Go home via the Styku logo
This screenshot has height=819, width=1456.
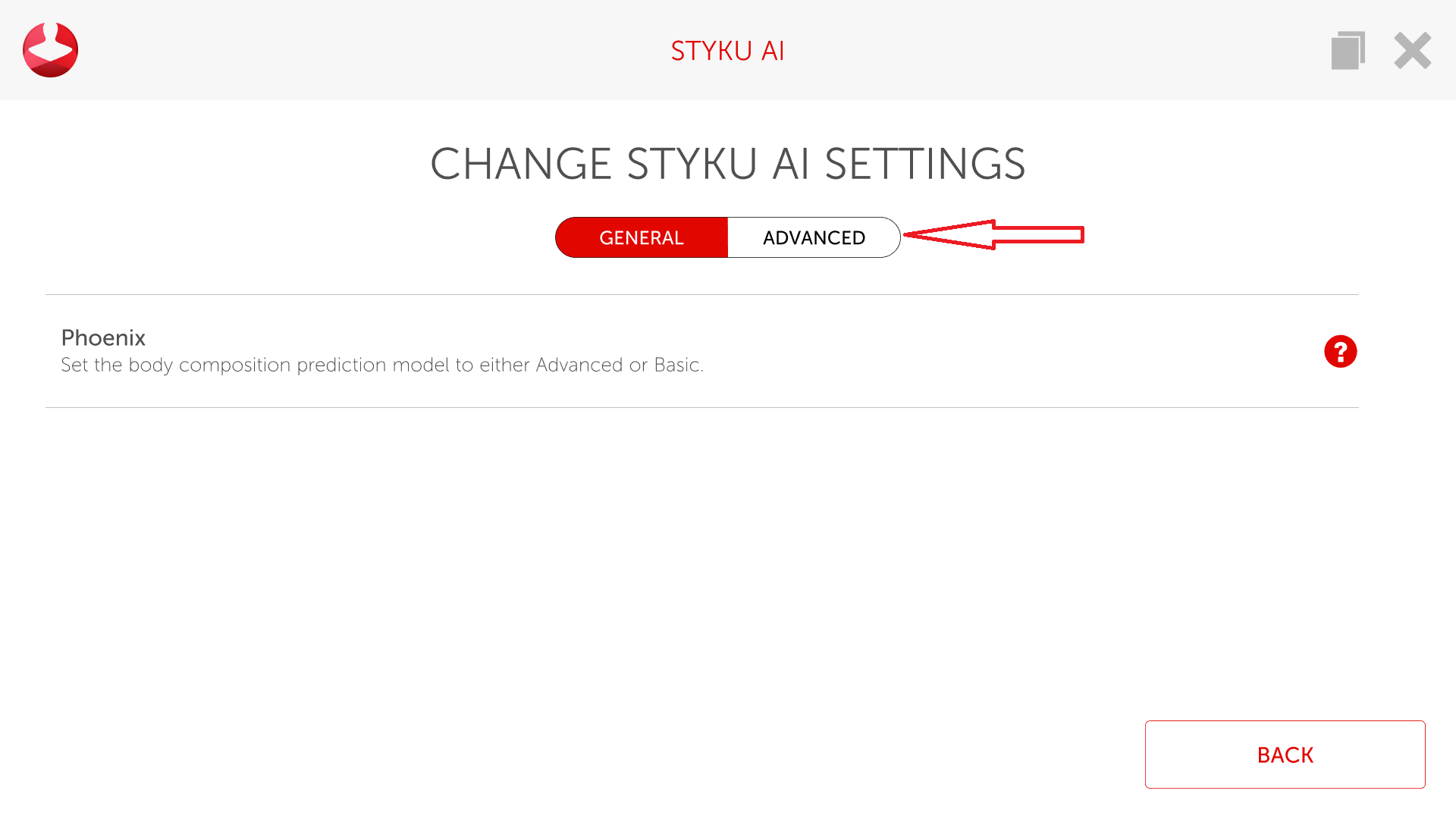point(50,50)
